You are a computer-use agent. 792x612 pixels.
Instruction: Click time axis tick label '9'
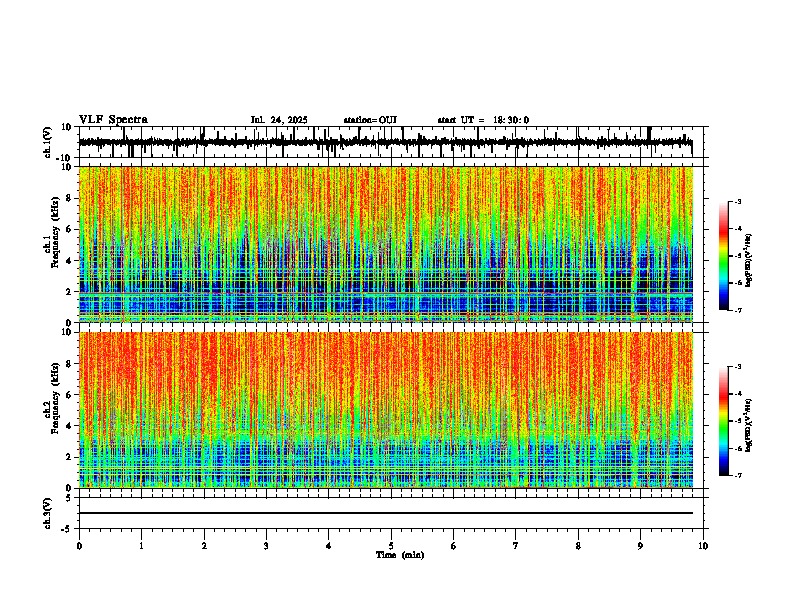(x=641, y=546)
